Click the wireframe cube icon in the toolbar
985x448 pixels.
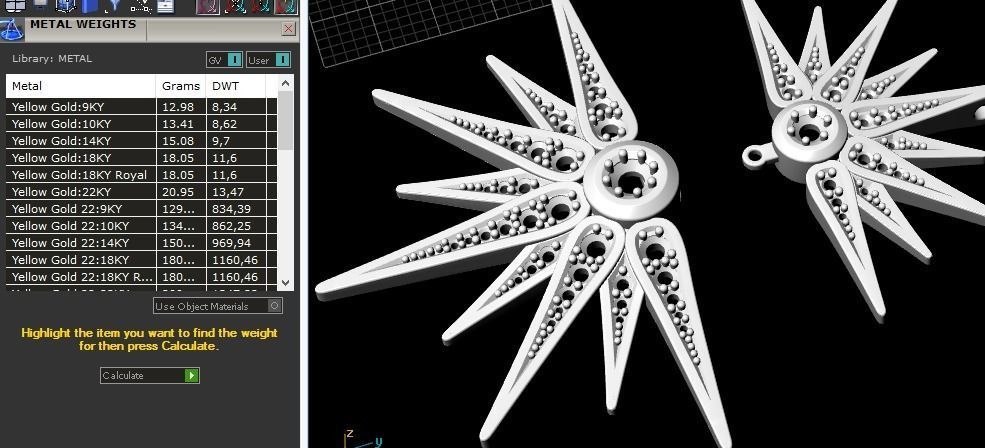65,6
